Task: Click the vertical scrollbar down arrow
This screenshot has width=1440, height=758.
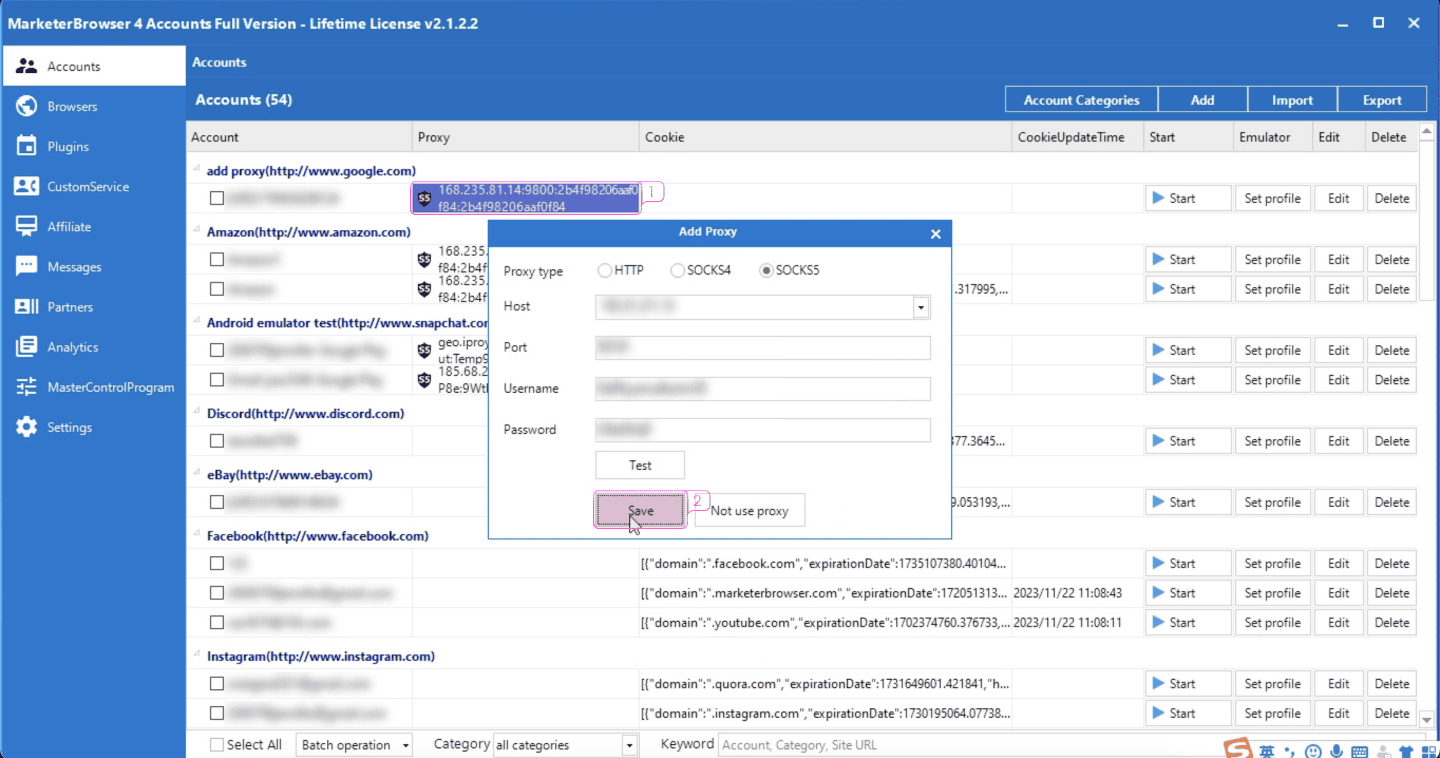Action: [1427, 718]
